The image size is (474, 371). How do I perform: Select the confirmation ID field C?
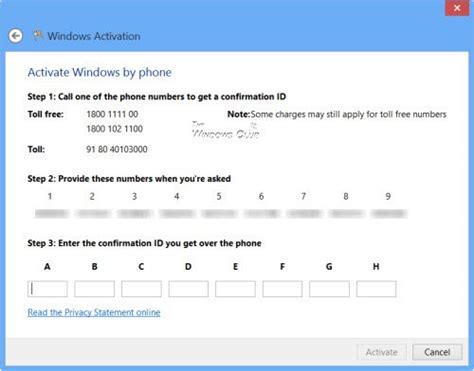[141, 289]
